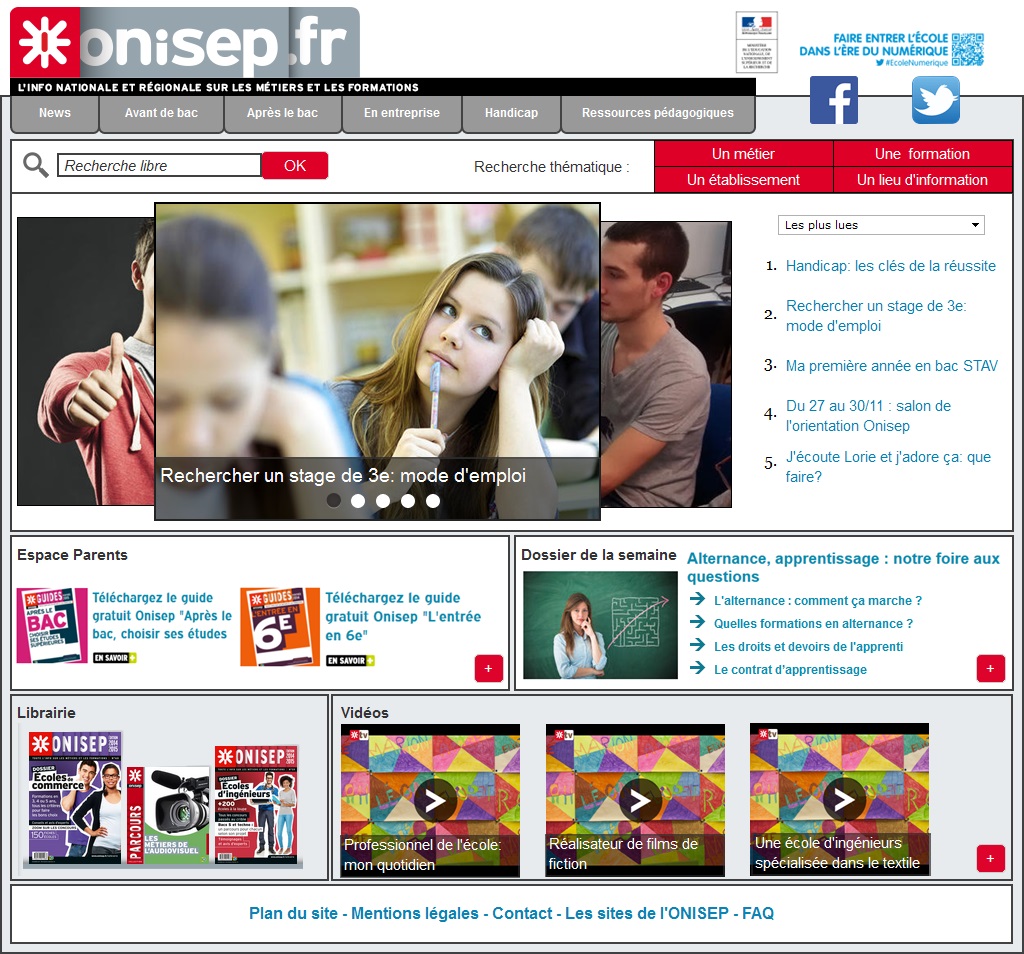Select the first carousel slide dot
This screenshot has width=1024, height=954.
[x=334, y=500]
